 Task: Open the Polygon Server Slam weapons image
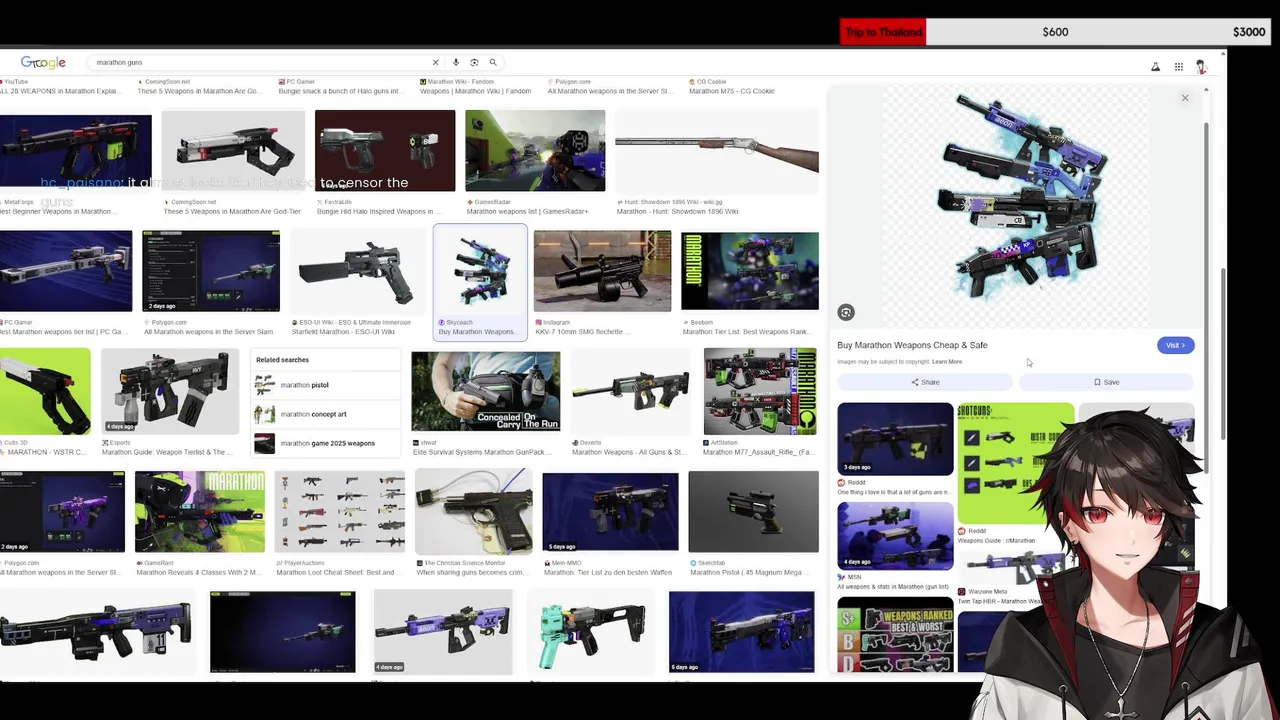tap(211, 271)
